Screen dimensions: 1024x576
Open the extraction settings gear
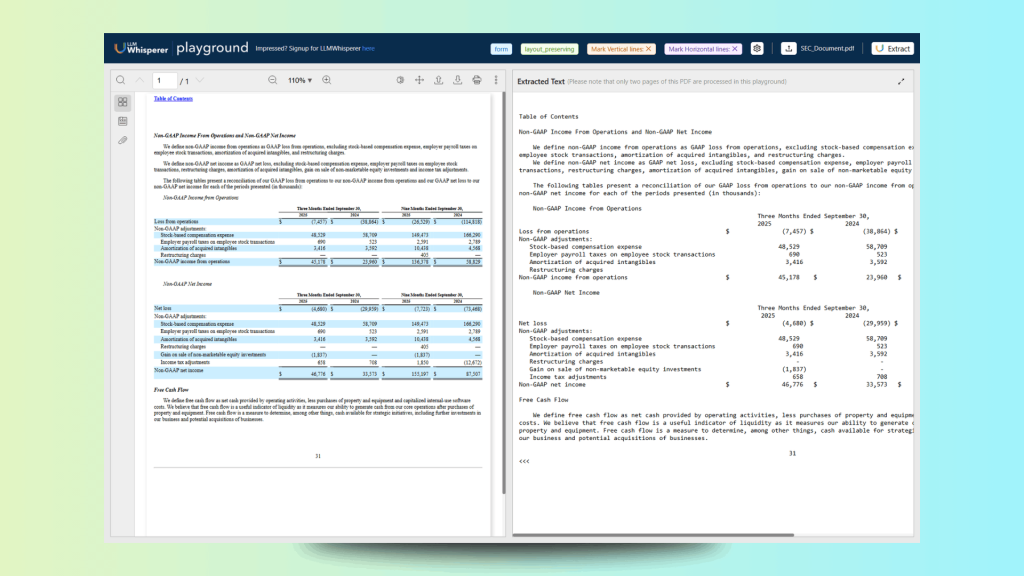[x=757, y=48]
